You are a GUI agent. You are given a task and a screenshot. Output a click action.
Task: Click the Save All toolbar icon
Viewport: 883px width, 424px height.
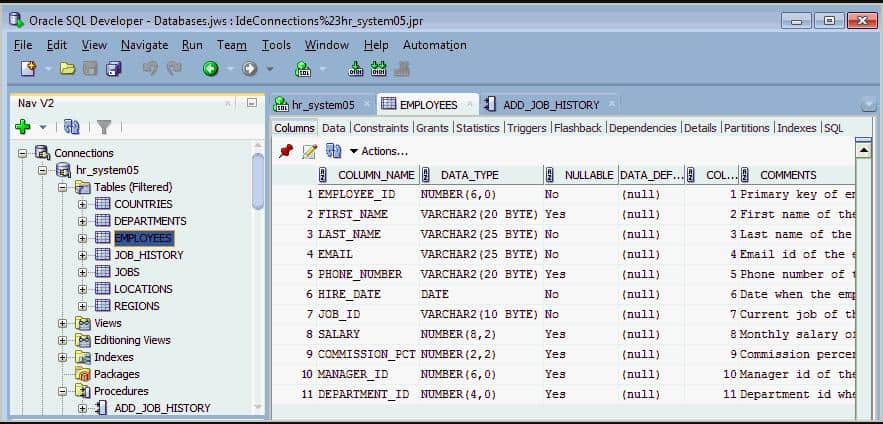click(x=114, y=69)
